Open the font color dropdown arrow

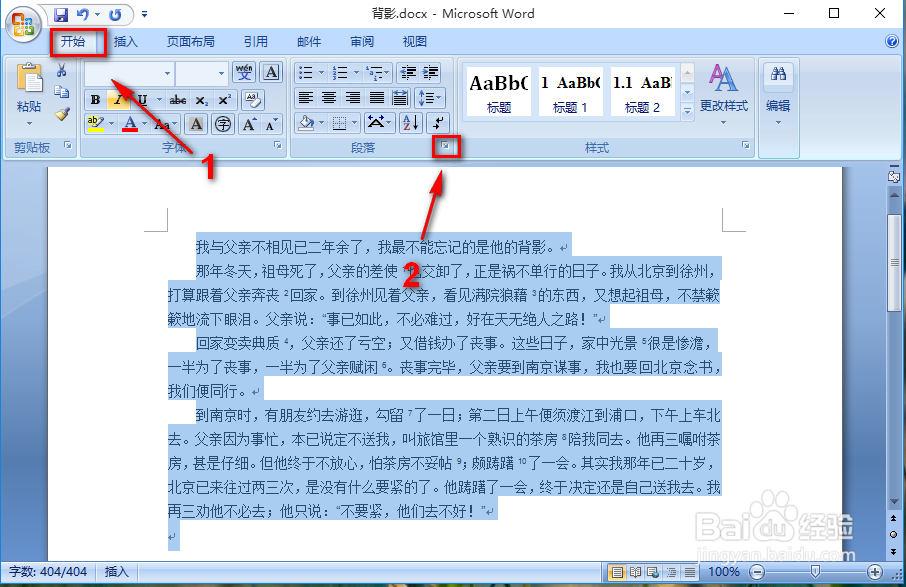pos(143,124)
